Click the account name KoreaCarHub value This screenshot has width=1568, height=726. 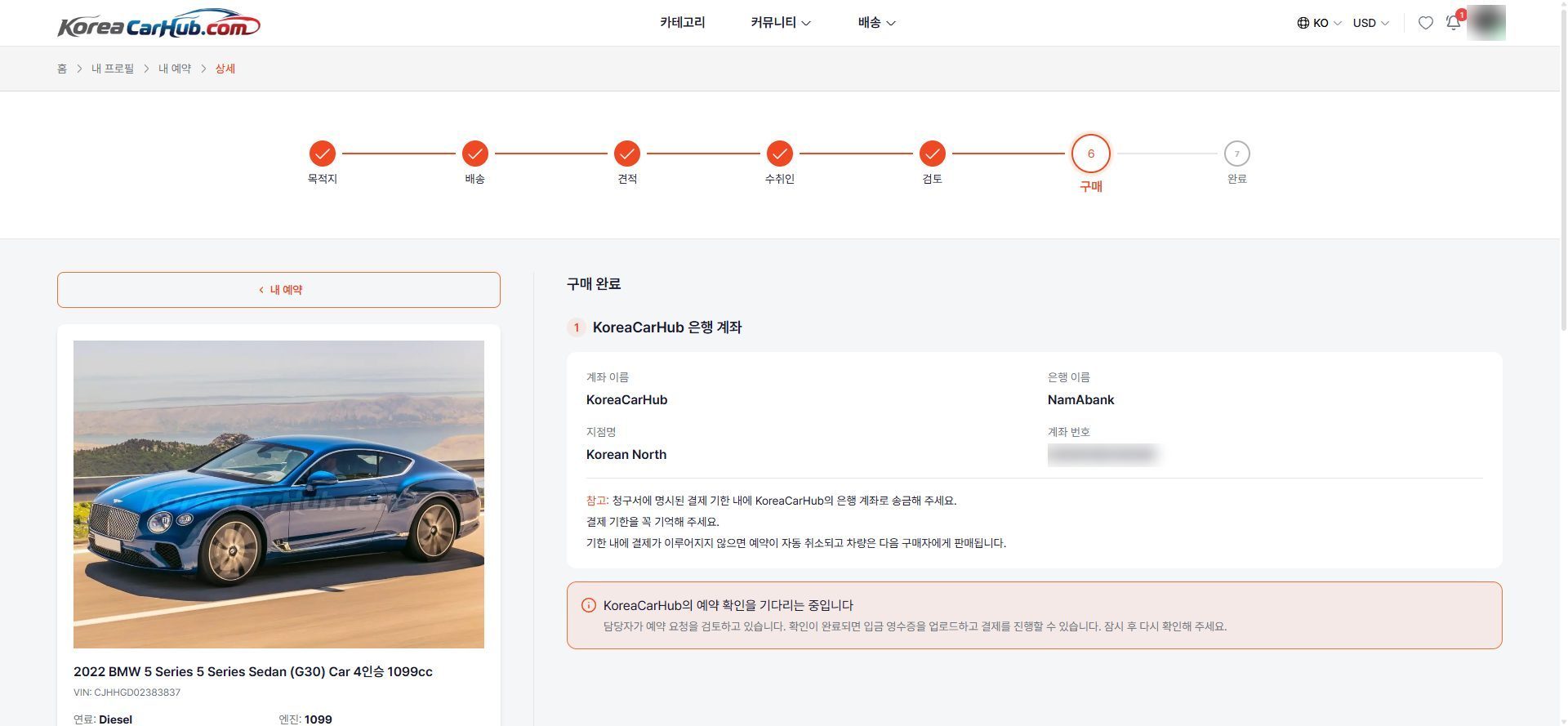click(626, 400)
